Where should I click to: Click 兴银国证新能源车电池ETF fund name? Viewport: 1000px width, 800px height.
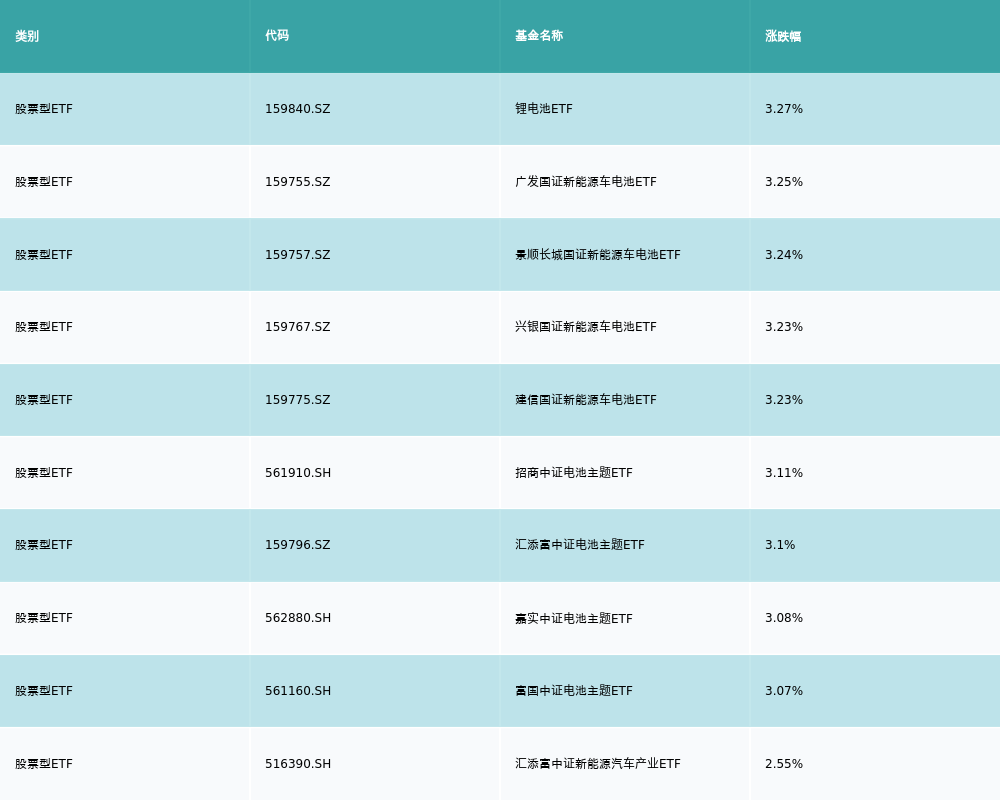point(585,327)
